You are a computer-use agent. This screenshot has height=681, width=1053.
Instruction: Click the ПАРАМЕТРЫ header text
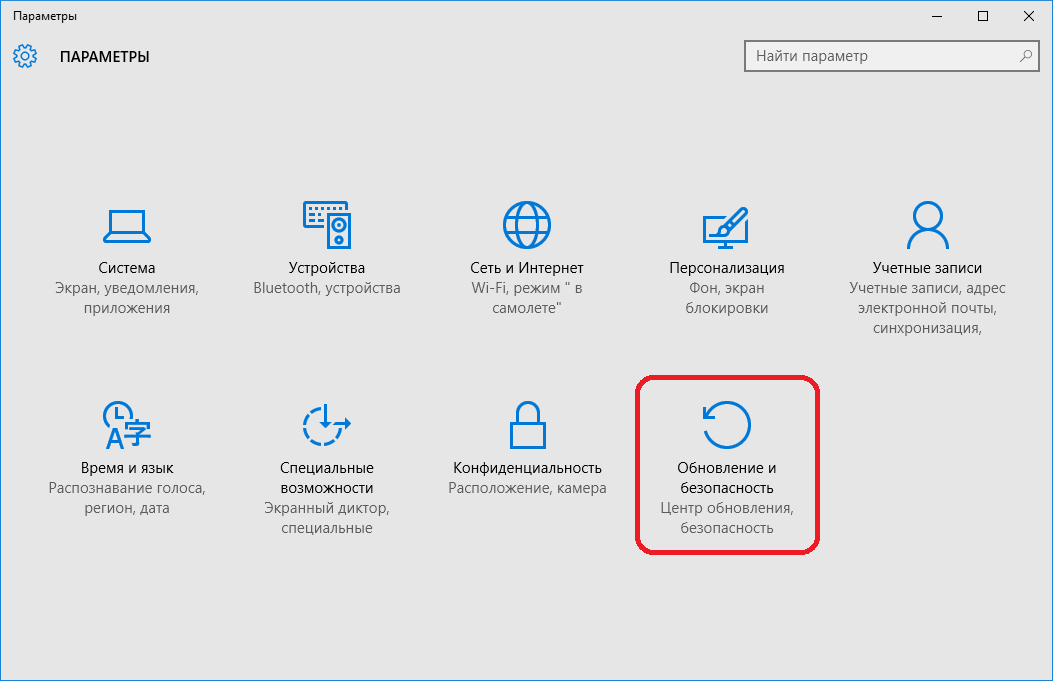[105, 57]
